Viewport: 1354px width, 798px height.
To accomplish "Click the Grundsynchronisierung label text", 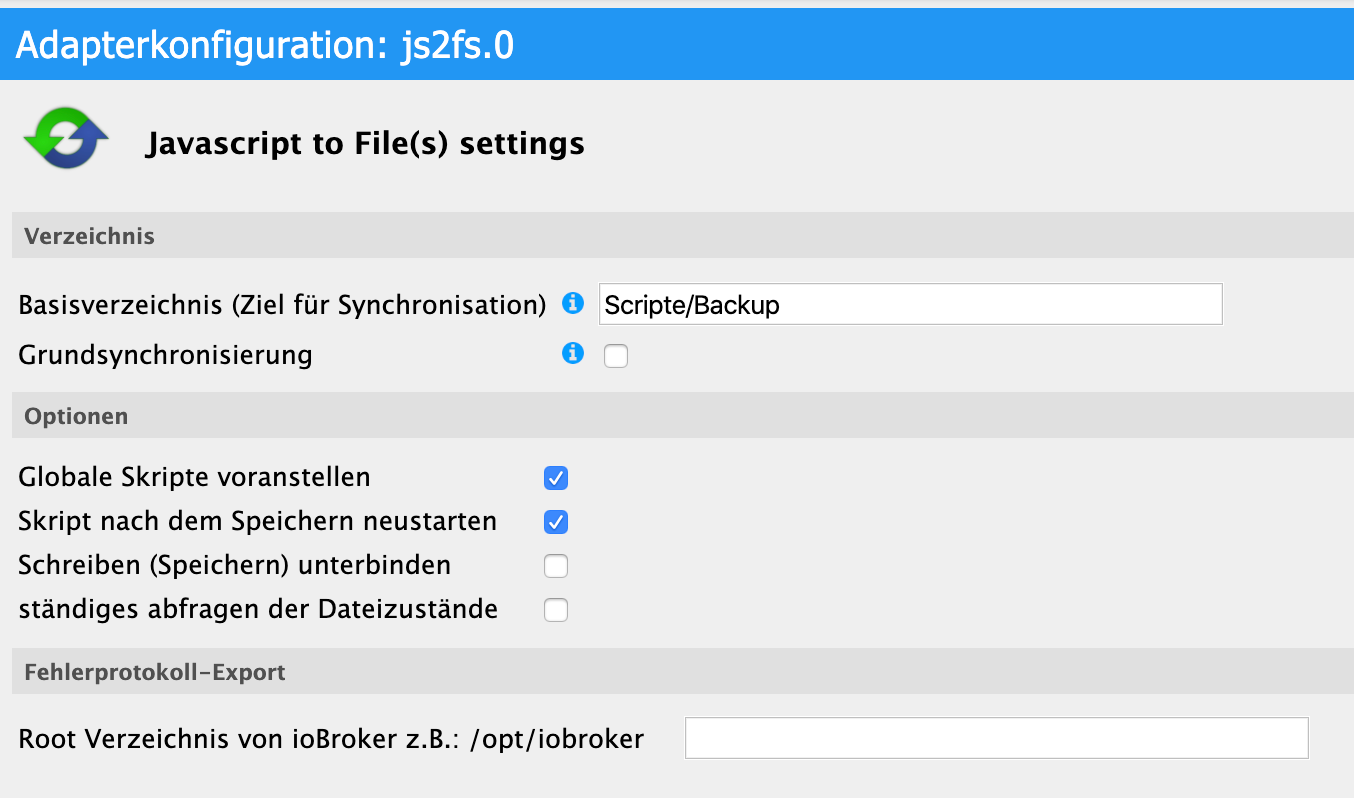I will pos(165,355).
